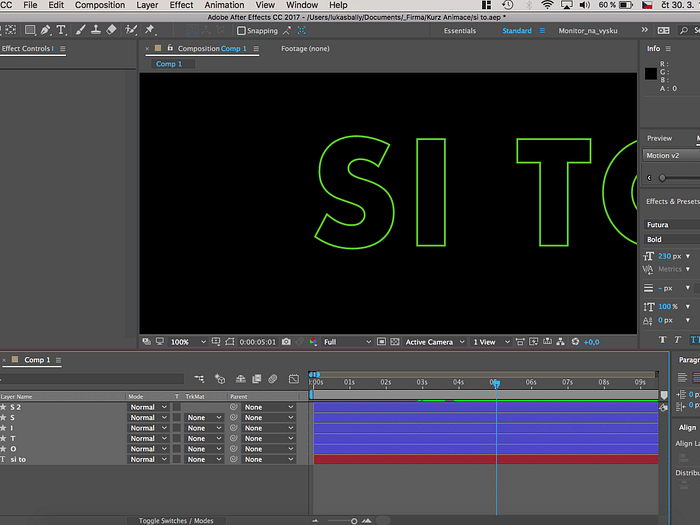Activate the Eraser tool

tap(111, 30)
